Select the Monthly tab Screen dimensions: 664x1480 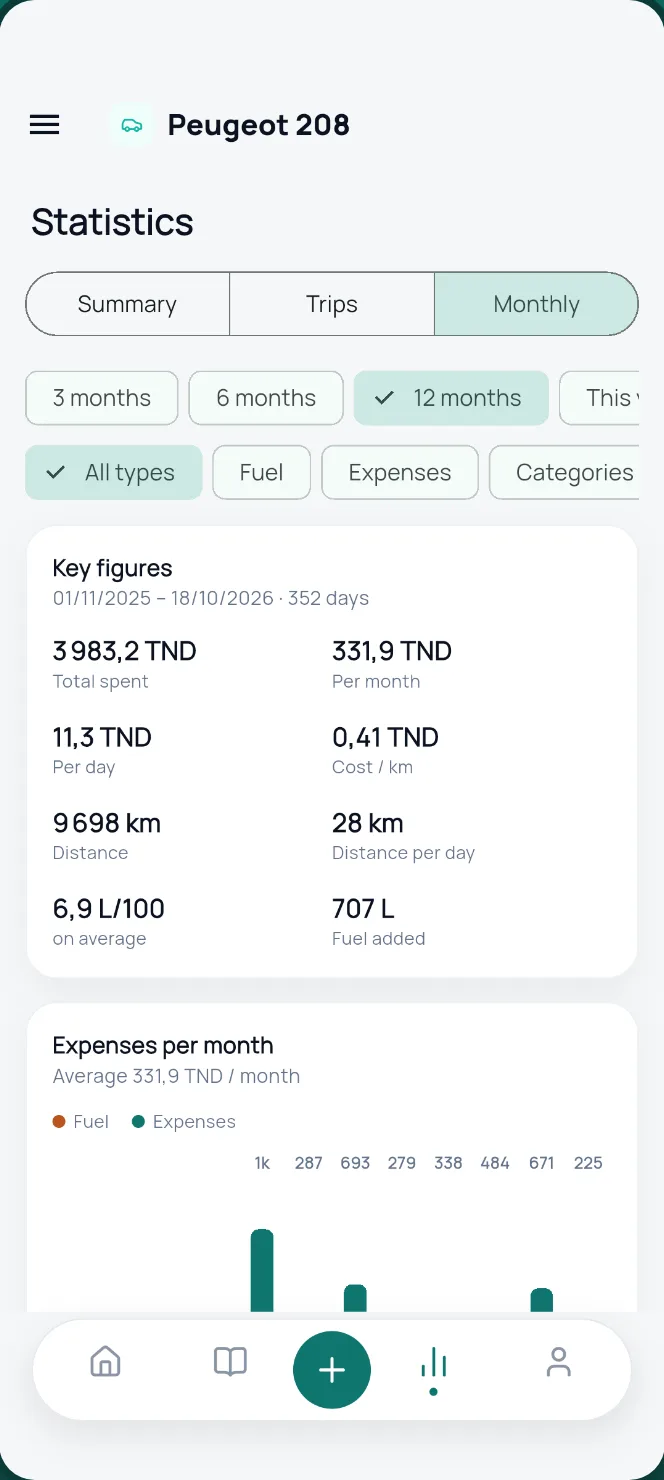click(x=536, y=304)
